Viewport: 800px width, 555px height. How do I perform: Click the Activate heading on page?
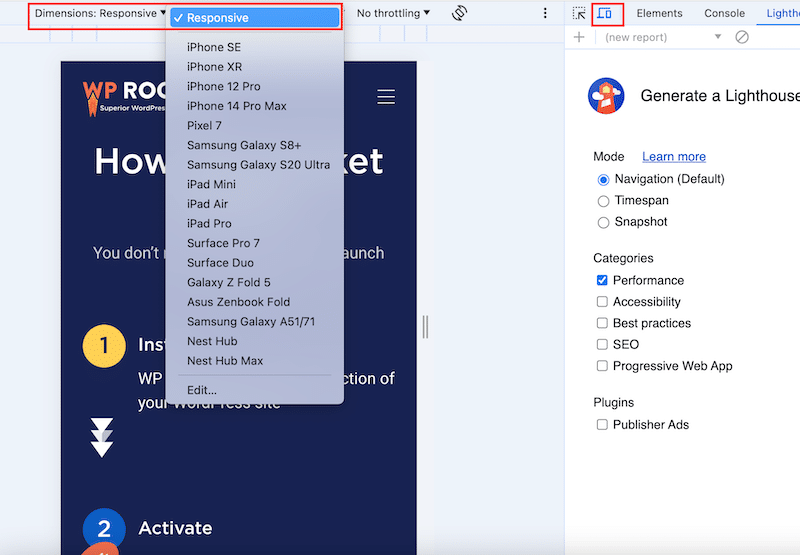pos(175,528)
